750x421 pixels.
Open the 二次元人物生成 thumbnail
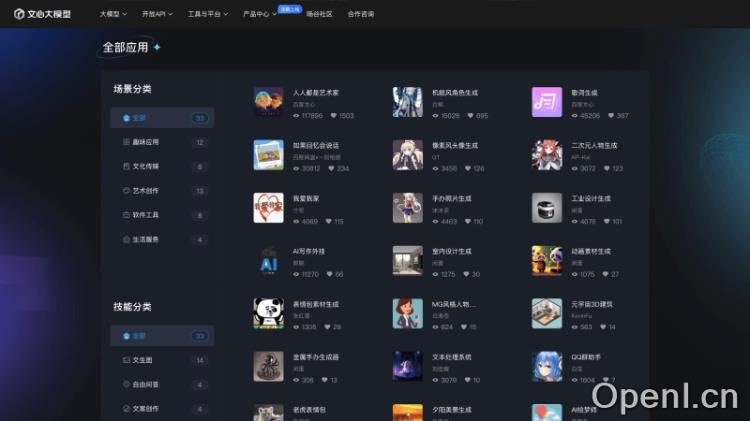coord(547,155)
